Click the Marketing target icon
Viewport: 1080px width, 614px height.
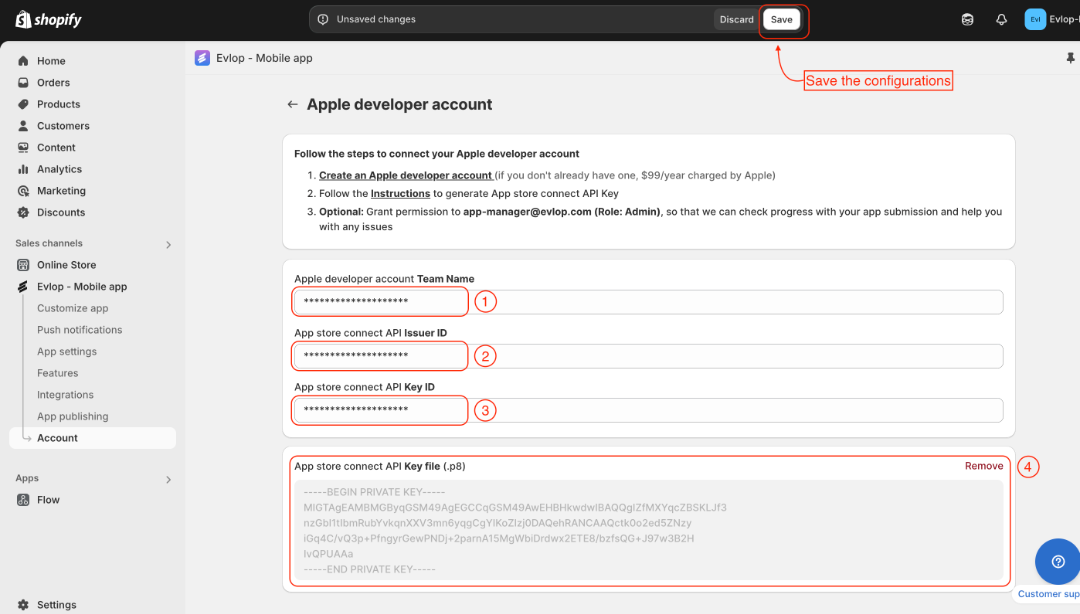23,191
